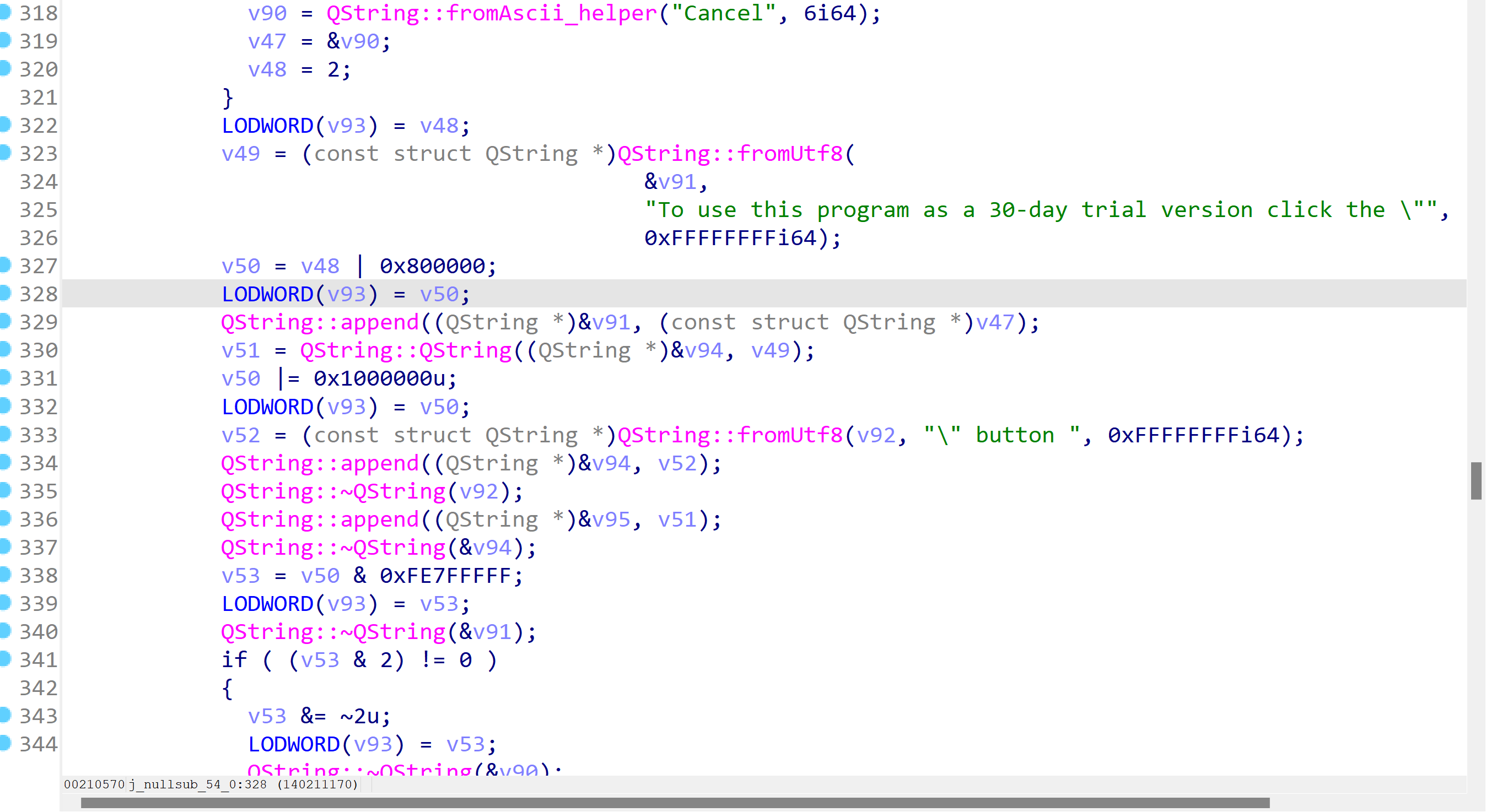Click variable v90 on line 318
This screenshot has width=1486, height=812.
pos(267,13)
